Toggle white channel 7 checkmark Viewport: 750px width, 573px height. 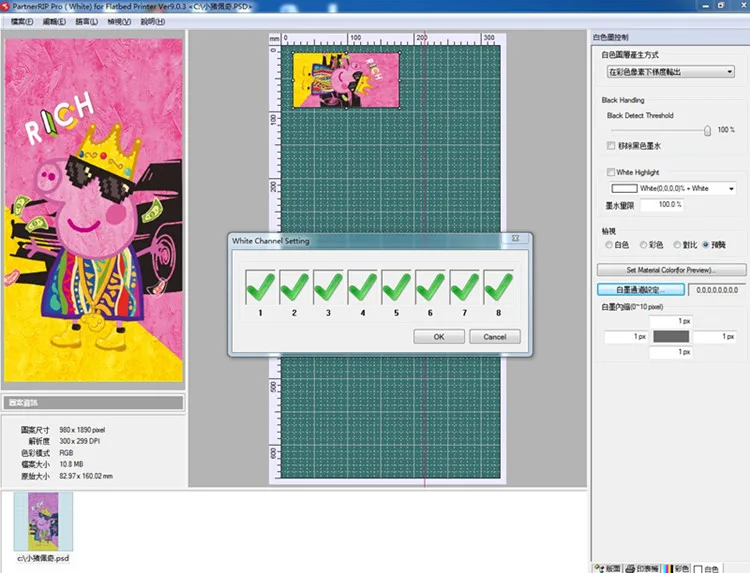464,287
